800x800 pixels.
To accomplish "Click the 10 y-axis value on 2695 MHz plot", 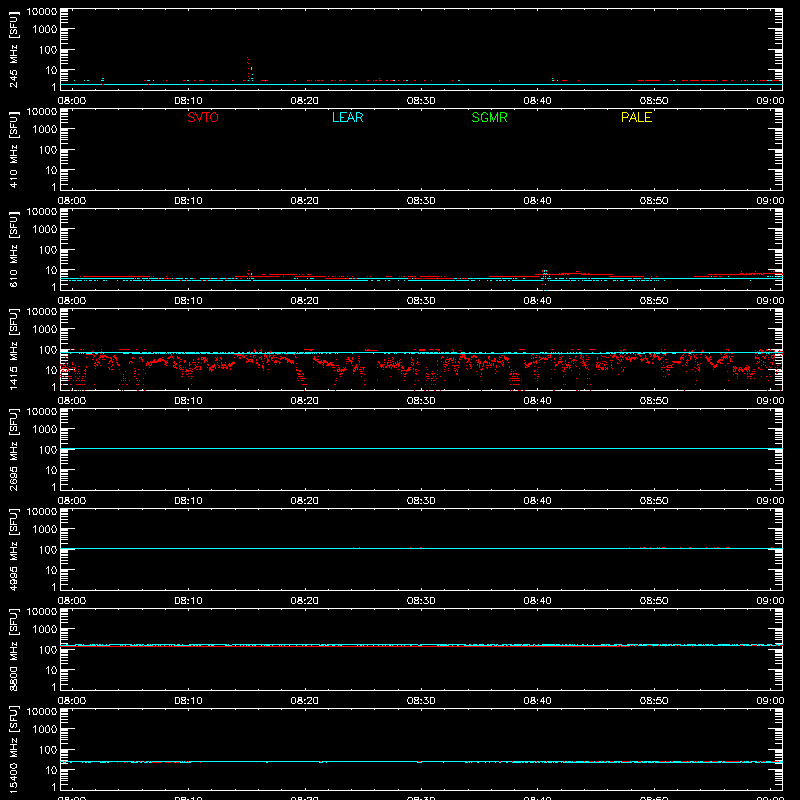I will pos(51,470).
